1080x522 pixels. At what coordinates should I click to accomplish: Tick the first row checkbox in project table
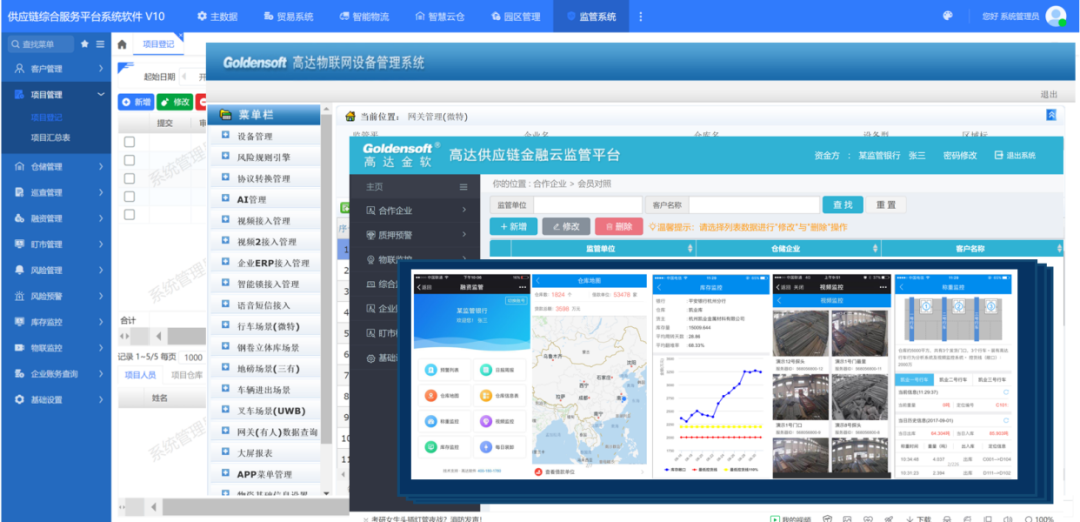(129, 143)
